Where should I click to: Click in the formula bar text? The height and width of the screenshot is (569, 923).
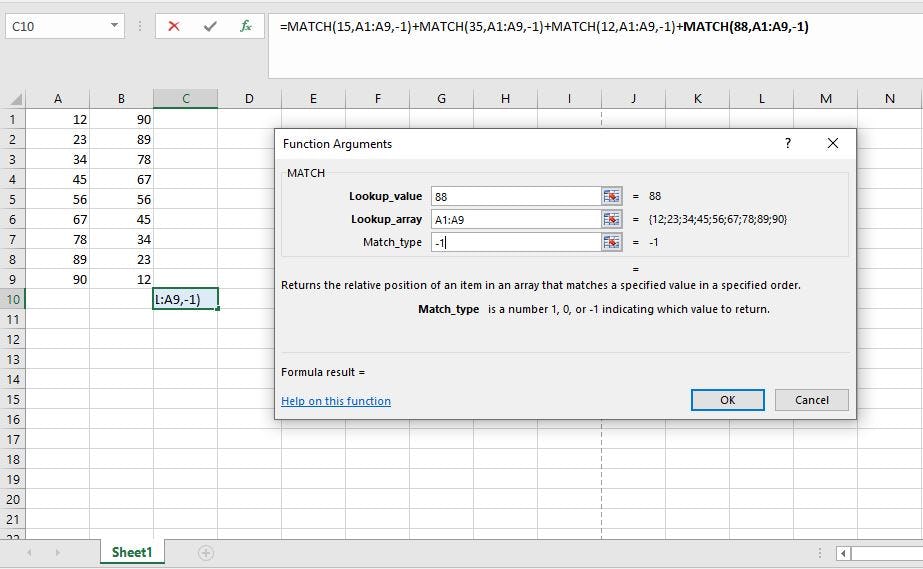click(x=544, y=26)
